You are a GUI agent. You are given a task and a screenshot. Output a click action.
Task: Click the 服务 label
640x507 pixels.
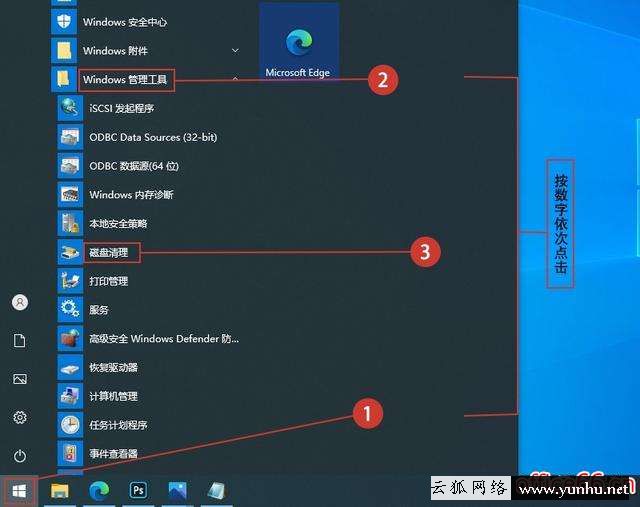[99, 310]
